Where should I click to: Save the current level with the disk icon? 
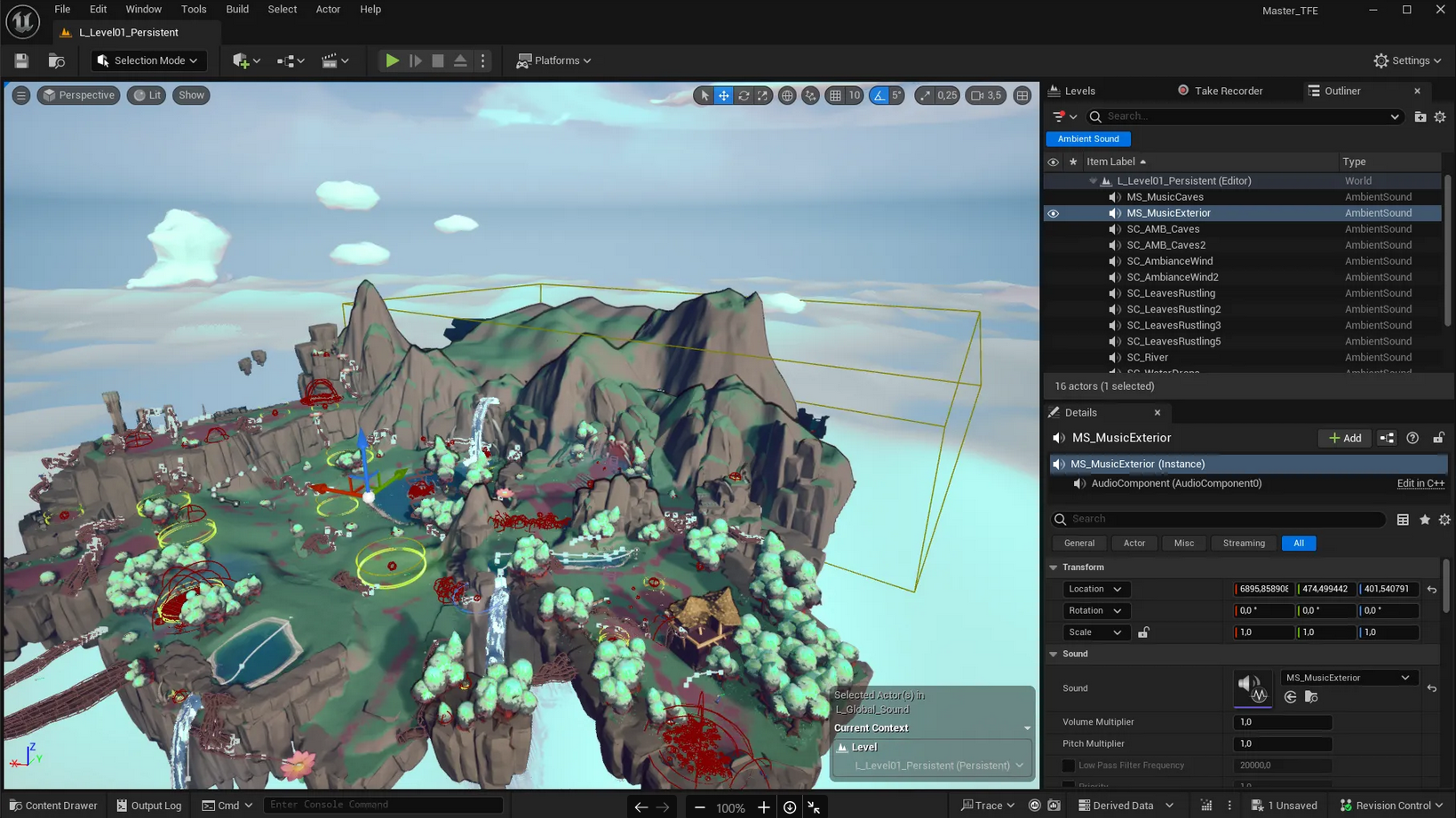coord(21,60)
